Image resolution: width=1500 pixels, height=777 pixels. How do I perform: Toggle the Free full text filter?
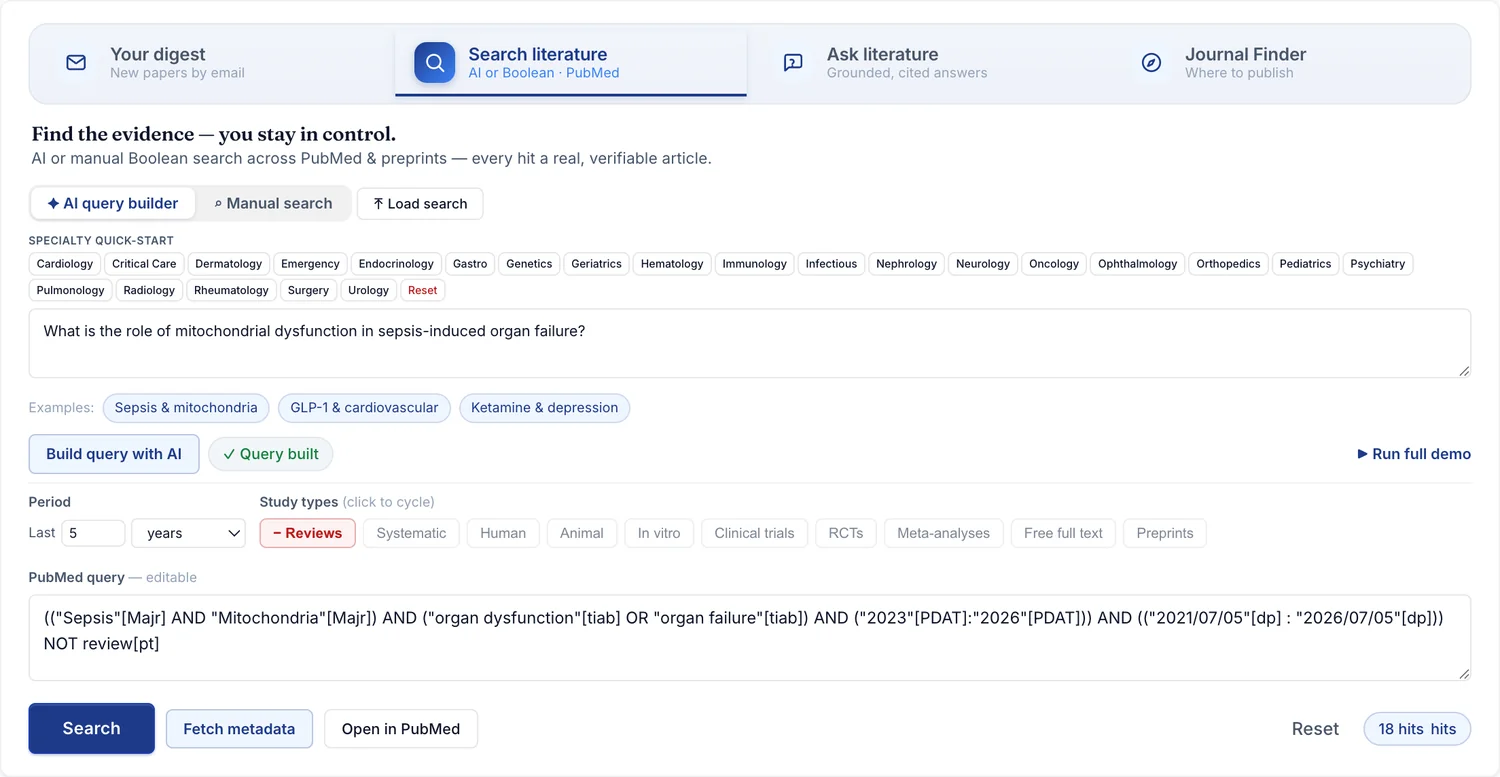tap(1063, 533)
